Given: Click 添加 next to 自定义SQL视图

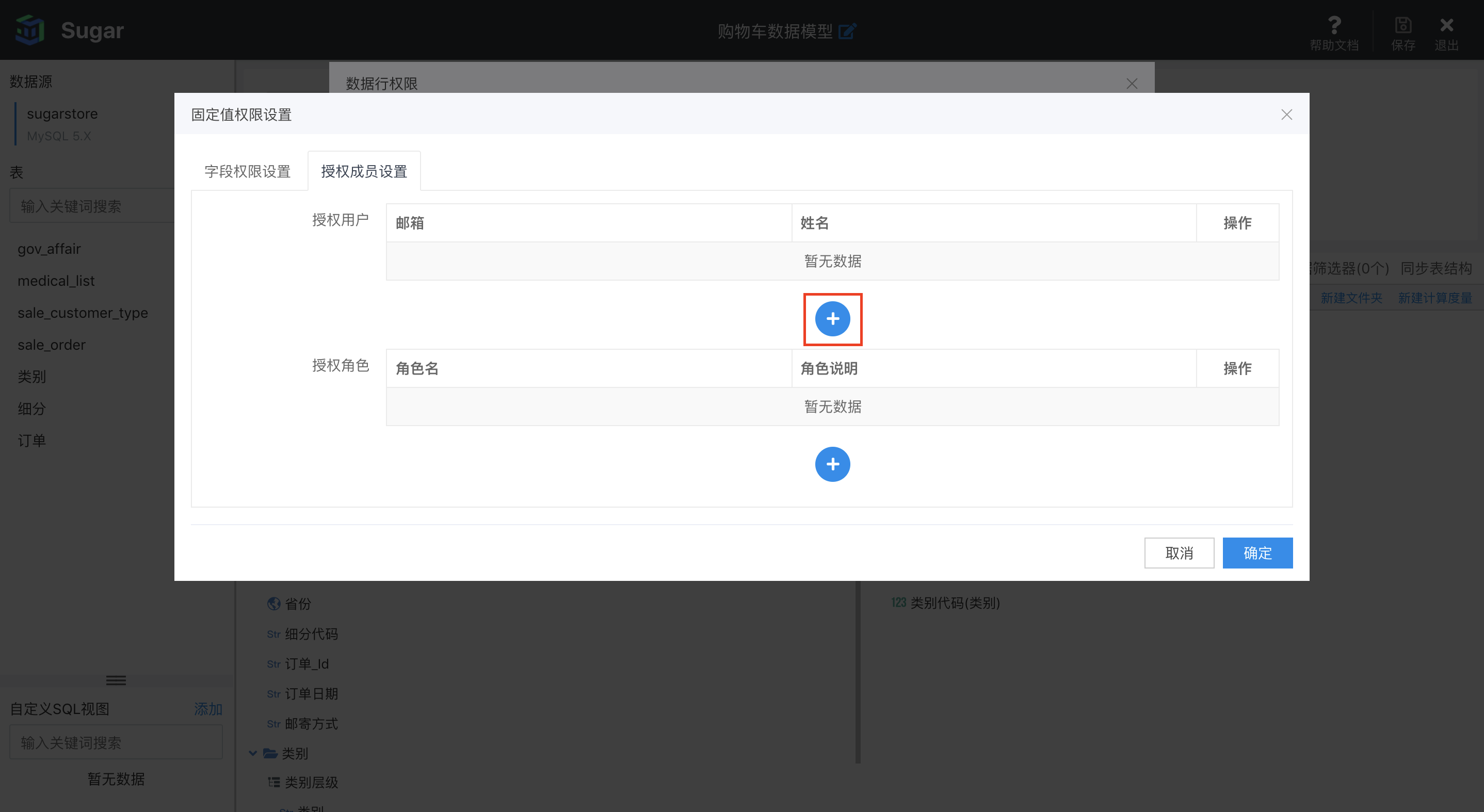Looking at the screenshot, I should pyautogui.click(x=208, y=708).
